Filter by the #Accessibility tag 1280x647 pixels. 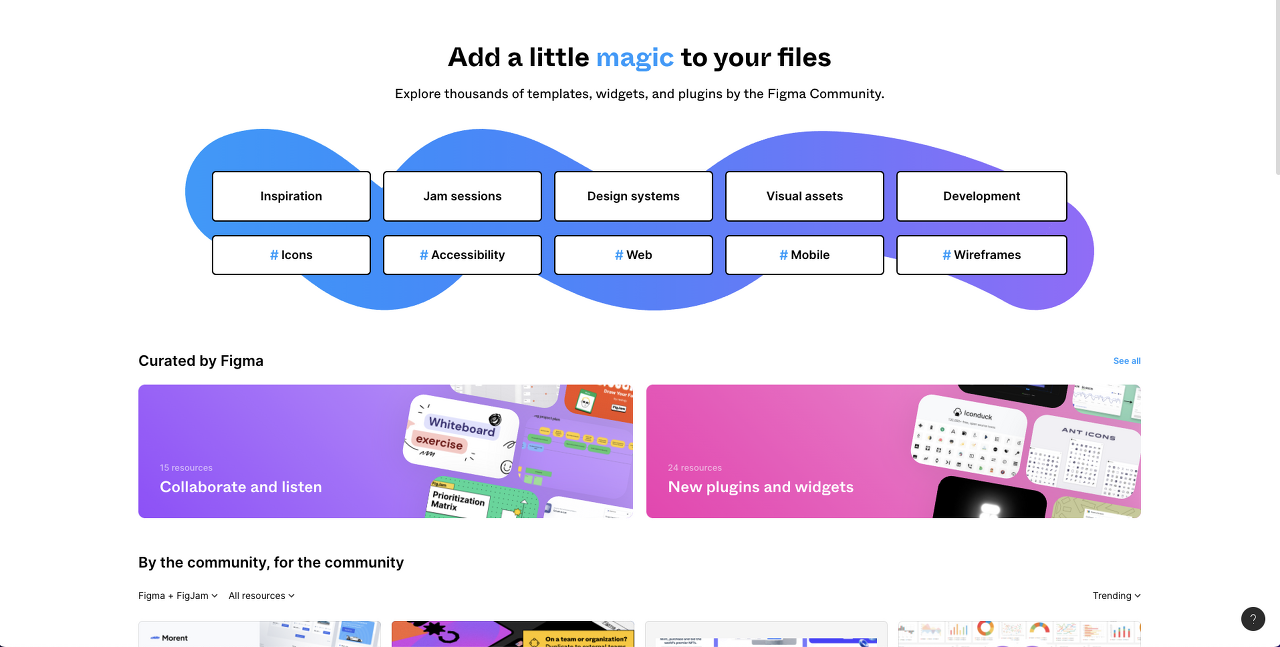[x=462, y=255]
